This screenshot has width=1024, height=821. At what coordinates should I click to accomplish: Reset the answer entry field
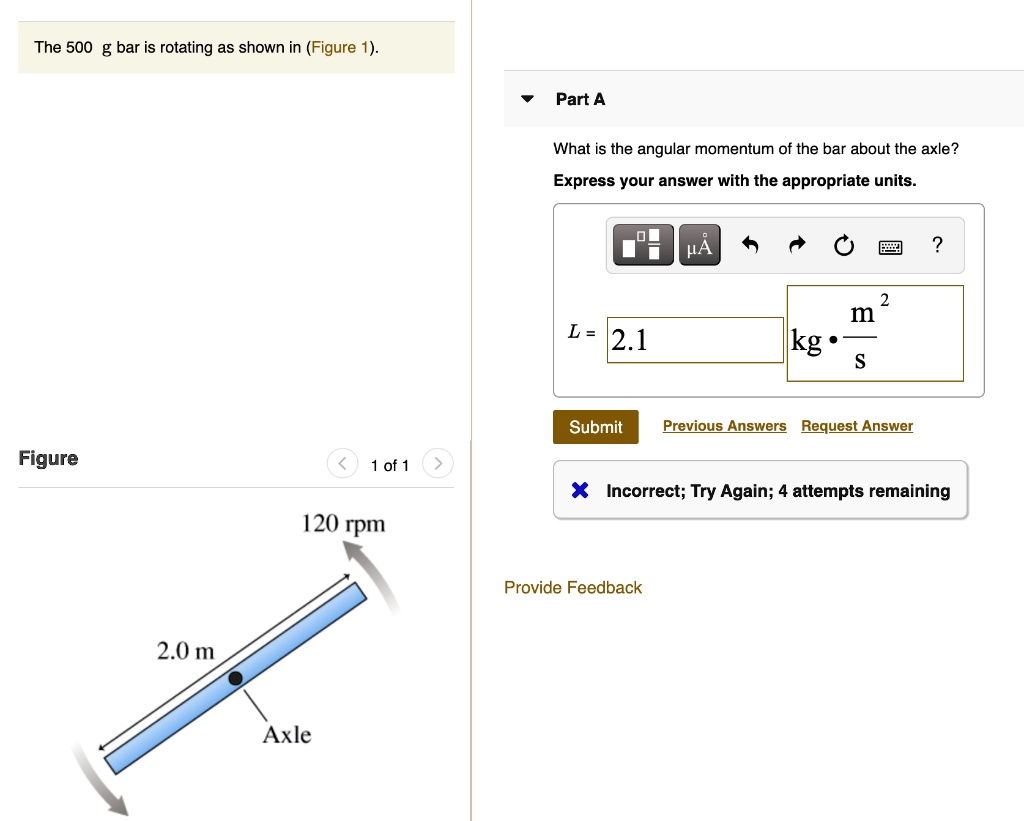(843, 244)
